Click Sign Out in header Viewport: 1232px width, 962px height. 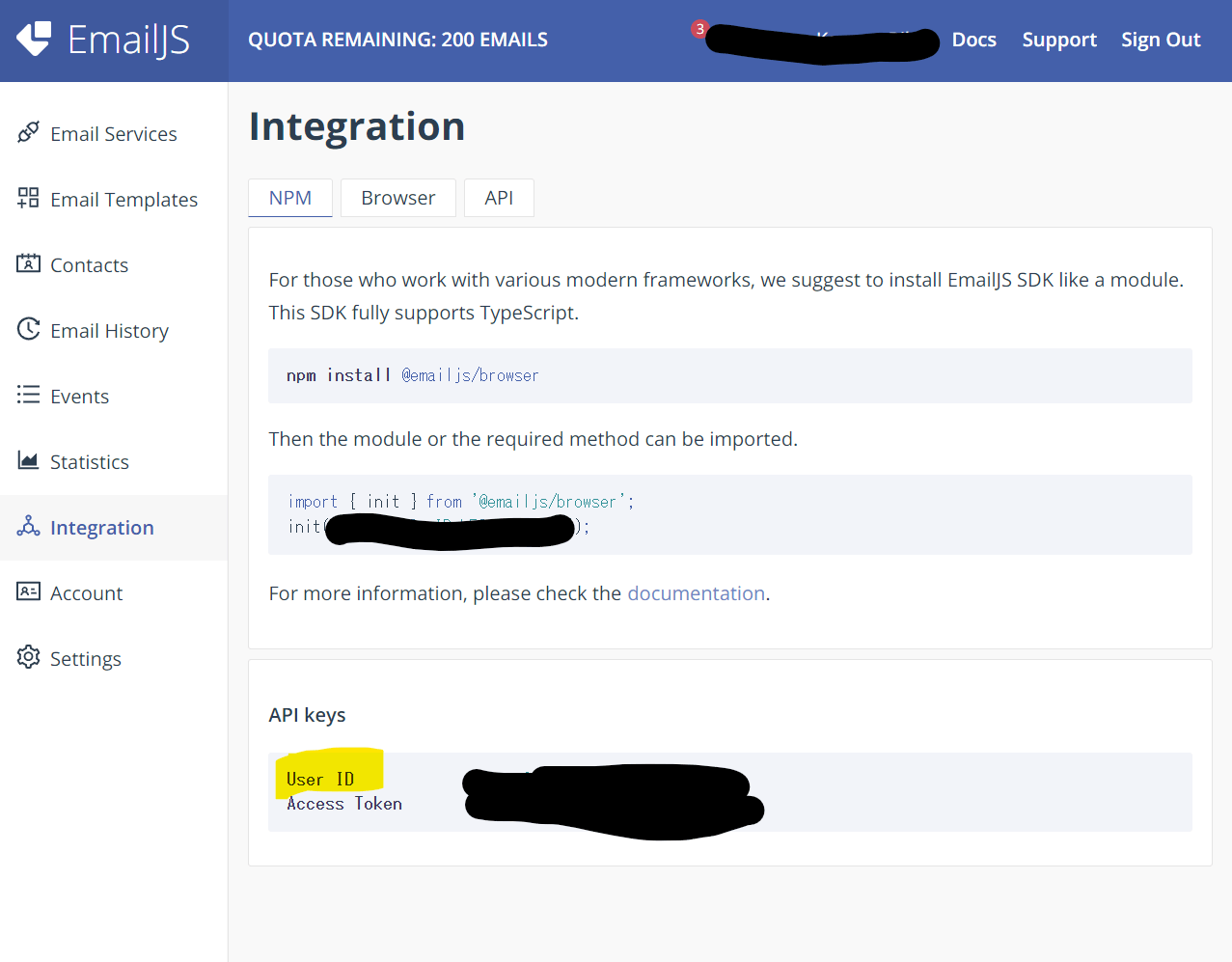pos(1161,40)
